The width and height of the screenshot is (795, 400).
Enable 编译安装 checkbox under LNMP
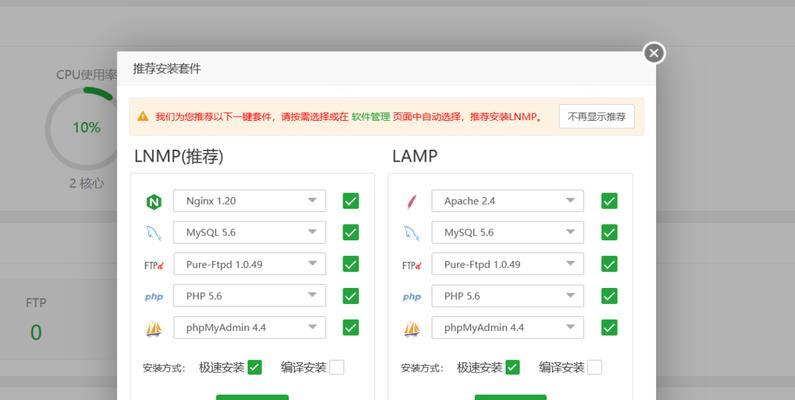point(337,368)
